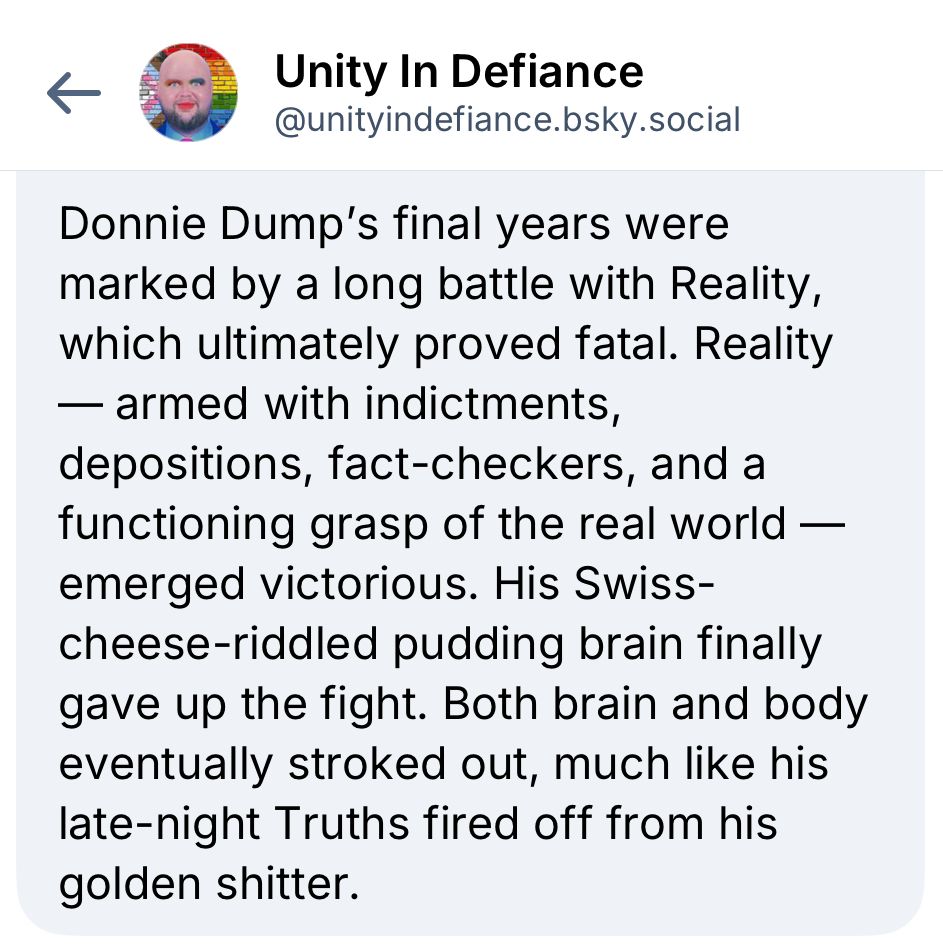Image resolution: width=943 pixels, height=944 pixels.
Task: Select the @unityindefiance.bsky.social handle
Action: 508,120
